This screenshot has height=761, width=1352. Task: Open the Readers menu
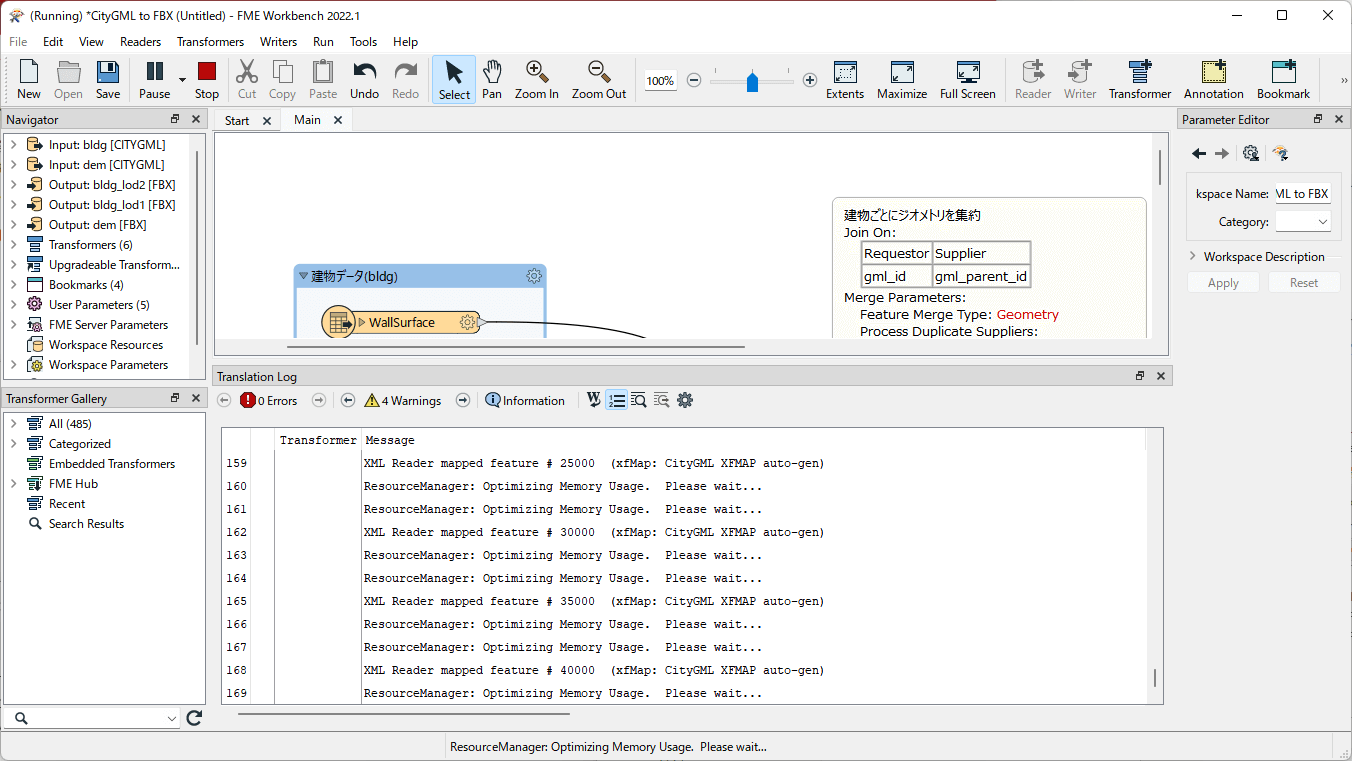pyautogui.click(x=140, y=42)
